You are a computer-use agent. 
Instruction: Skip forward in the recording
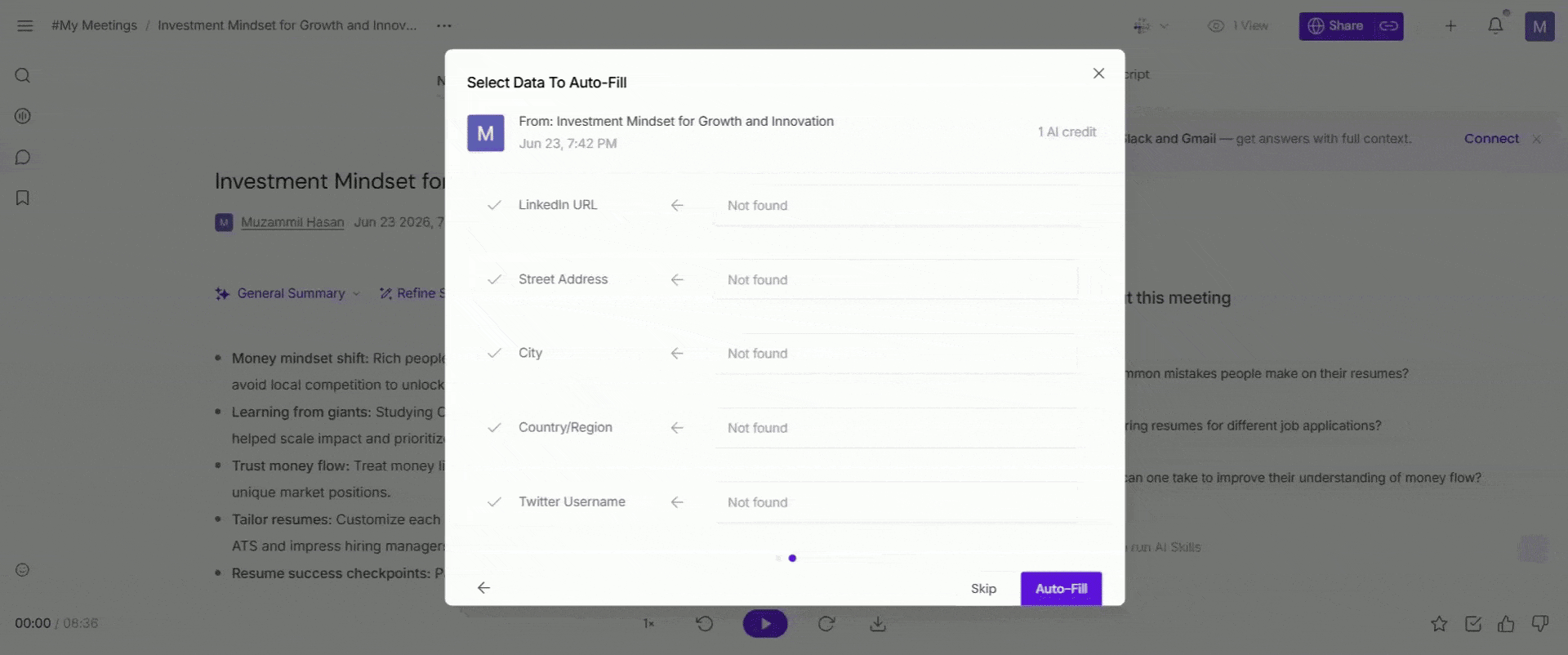pos(826,624)
